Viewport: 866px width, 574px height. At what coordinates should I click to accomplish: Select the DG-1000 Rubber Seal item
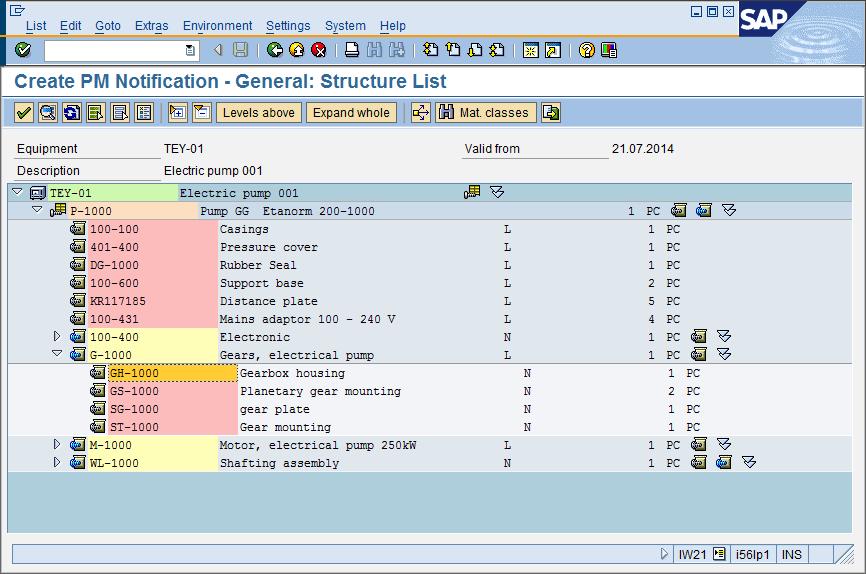[152, 265]
